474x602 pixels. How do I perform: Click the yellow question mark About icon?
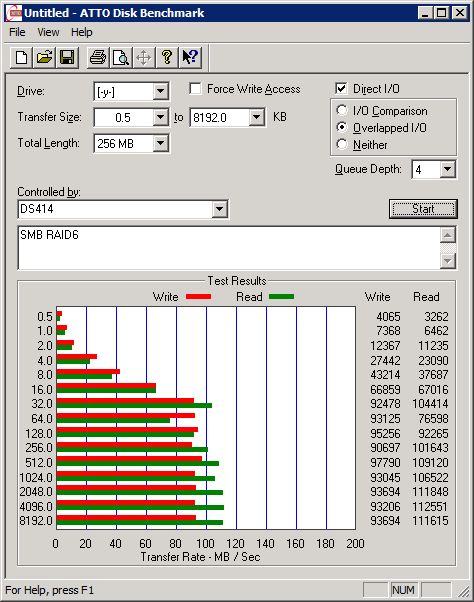[167, 58]
